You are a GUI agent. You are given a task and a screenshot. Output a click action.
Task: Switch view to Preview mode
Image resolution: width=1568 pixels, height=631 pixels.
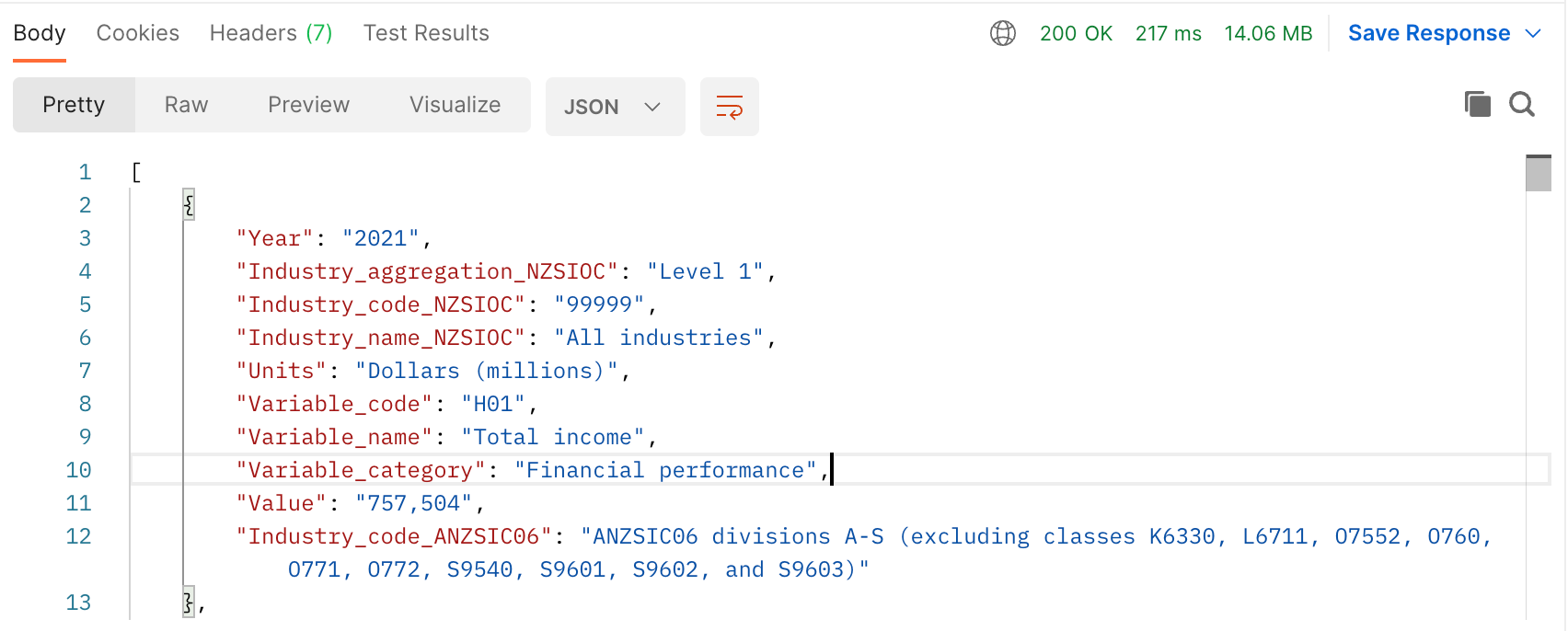tap(308, 105)
